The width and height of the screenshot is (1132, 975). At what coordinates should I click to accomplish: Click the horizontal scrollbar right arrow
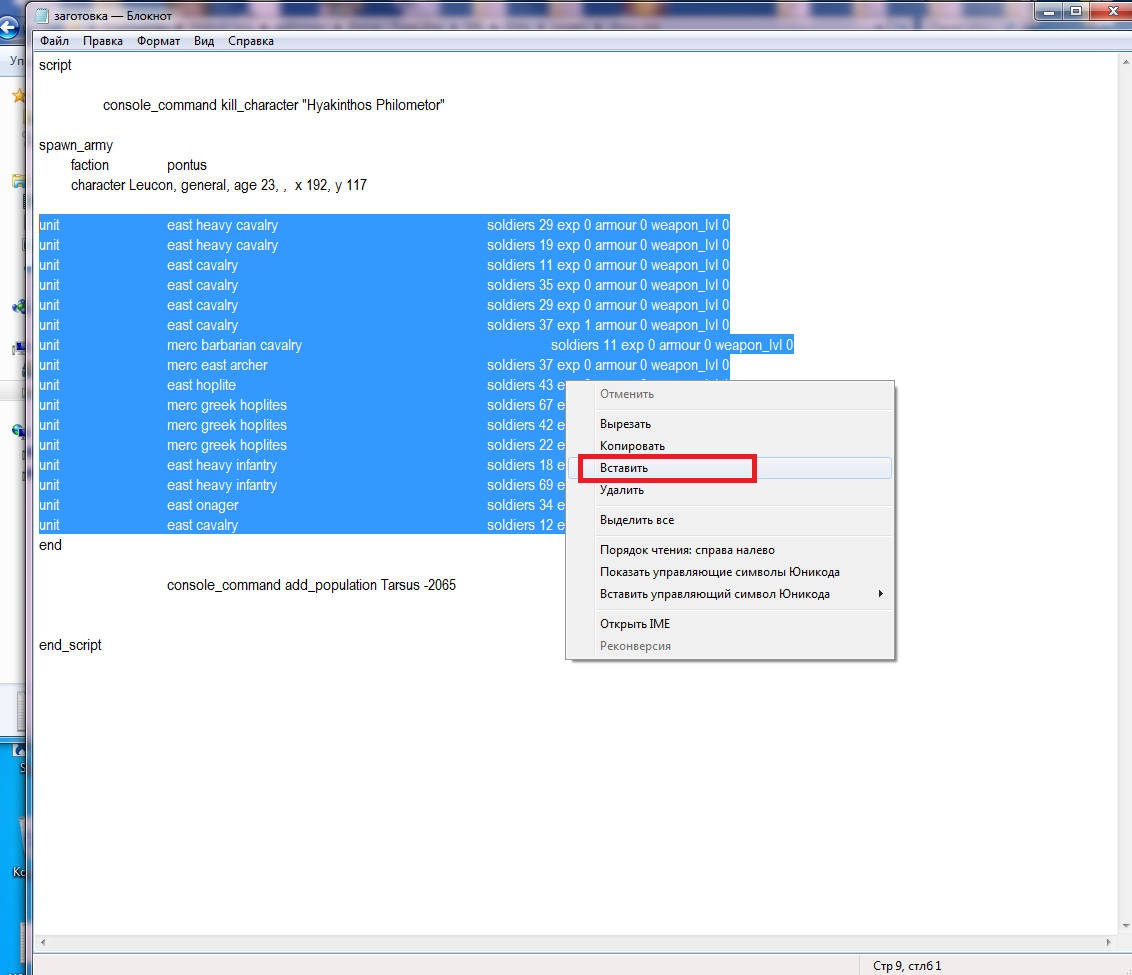pyautogui.click(x=1107, y=942)
